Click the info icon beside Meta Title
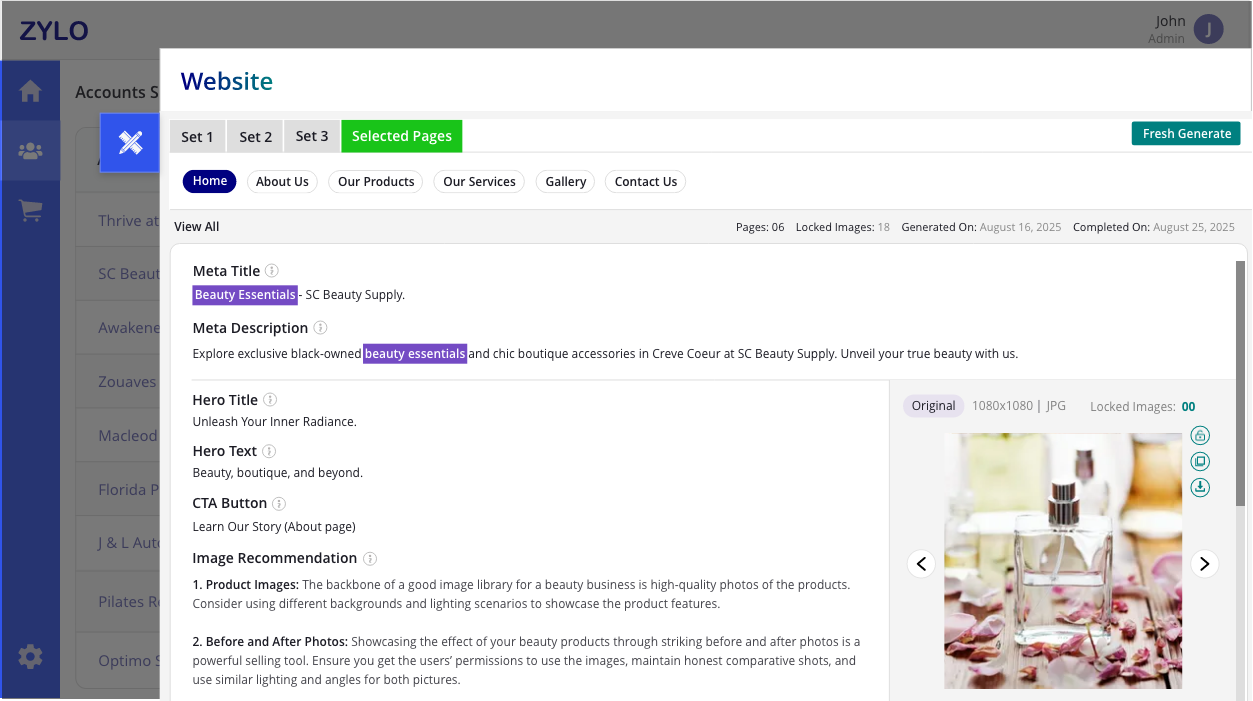 point(272,271)
